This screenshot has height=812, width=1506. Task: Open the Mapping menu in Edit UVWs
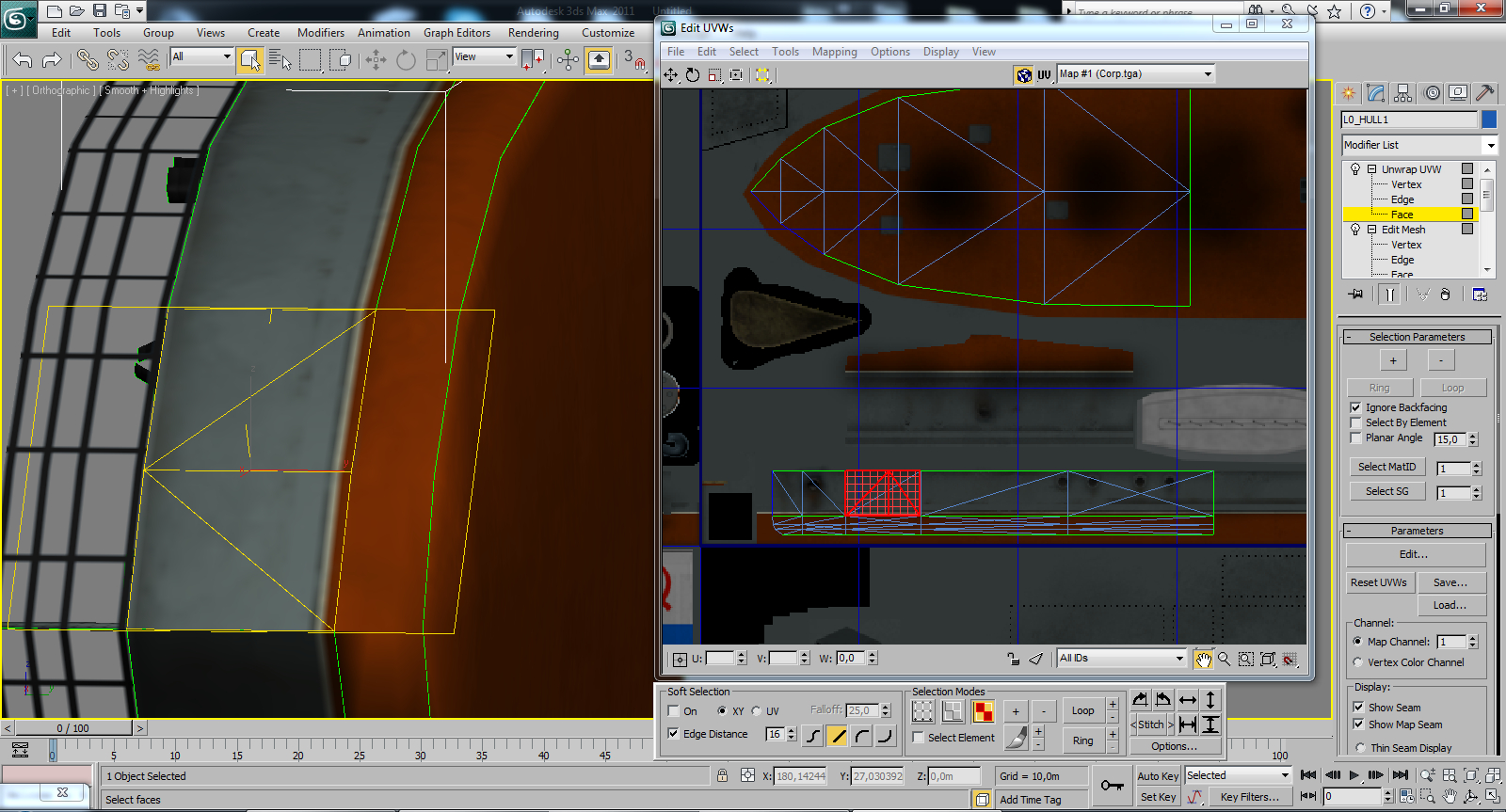coord(834,52)
